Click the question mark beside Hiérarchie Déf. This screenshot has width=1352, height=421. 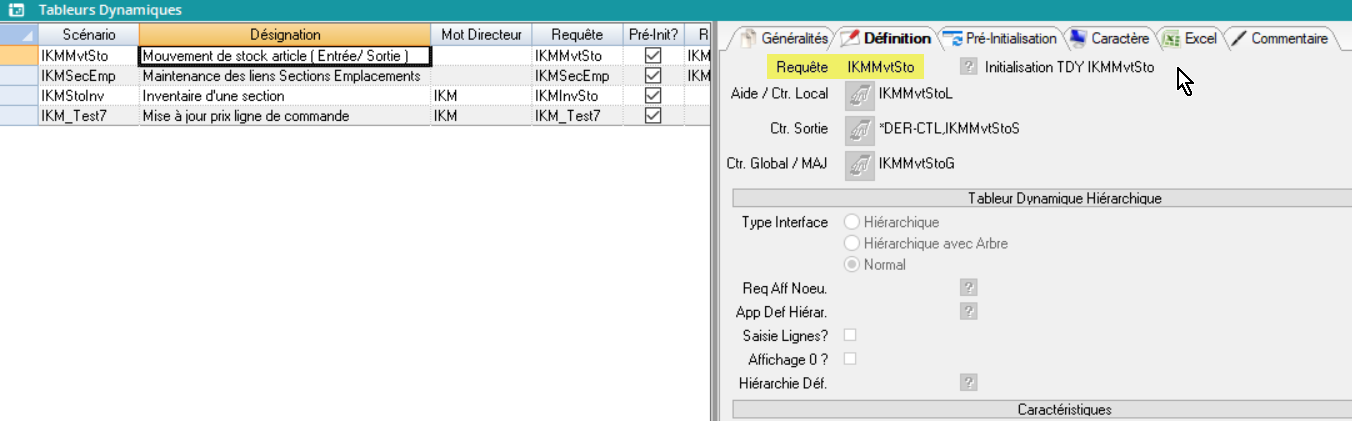tap(968, 382)
